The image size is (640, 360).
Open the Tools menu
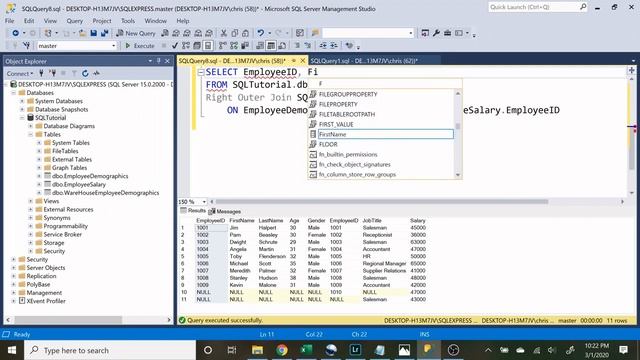(128, 21)
